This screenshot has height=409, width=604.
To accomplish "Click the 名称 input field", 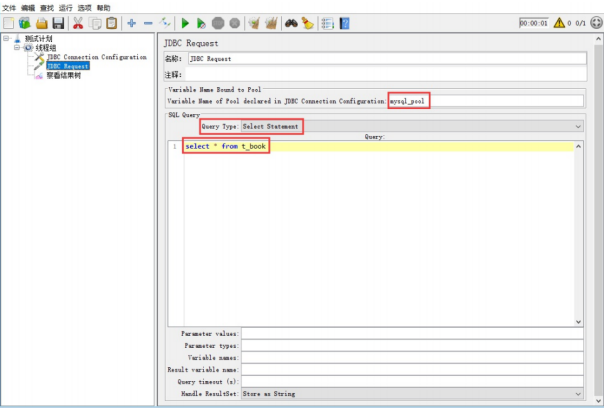I will point(387,59).
